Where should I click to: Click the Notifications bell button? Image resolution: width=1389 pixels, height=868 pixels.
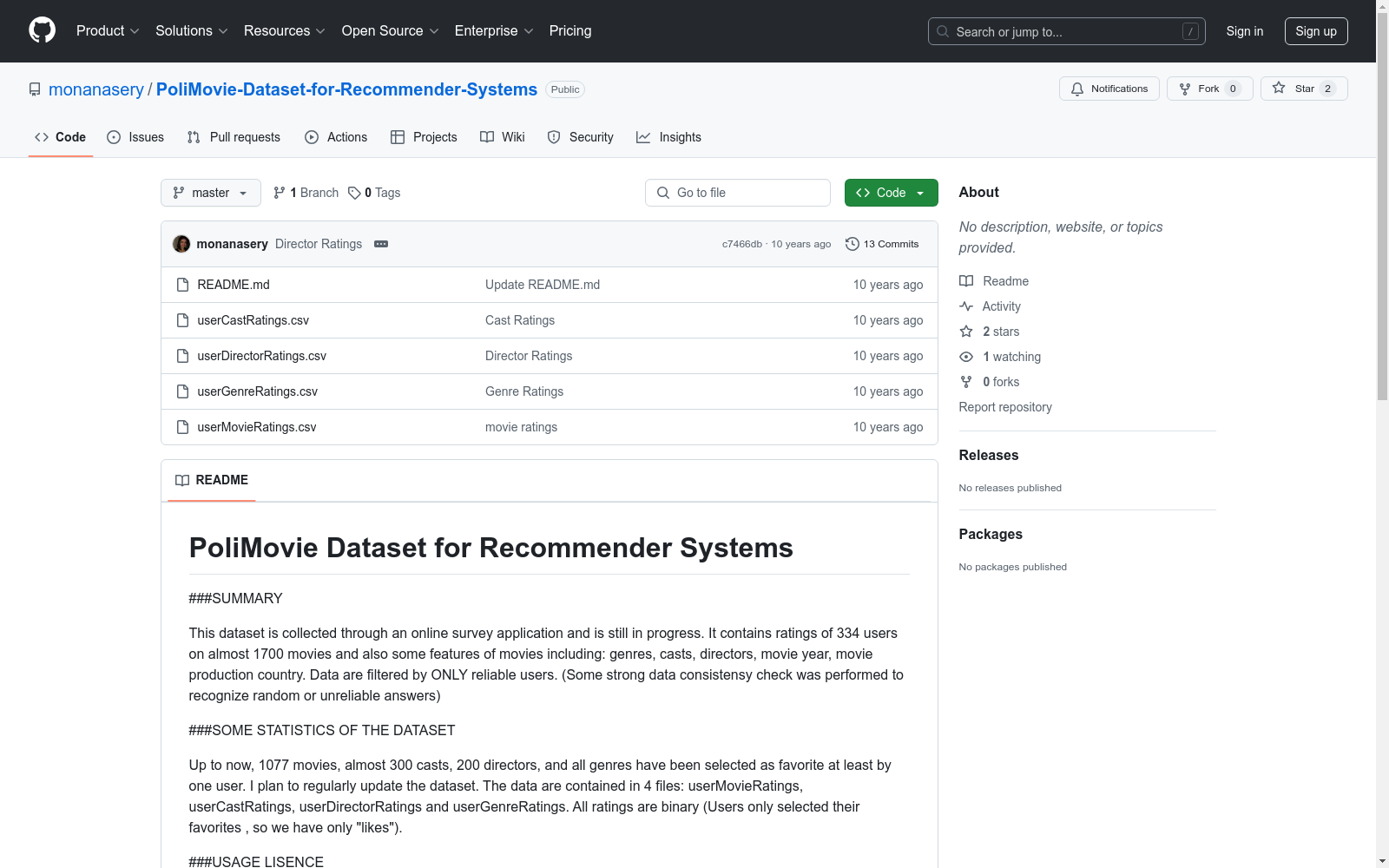1109,89
